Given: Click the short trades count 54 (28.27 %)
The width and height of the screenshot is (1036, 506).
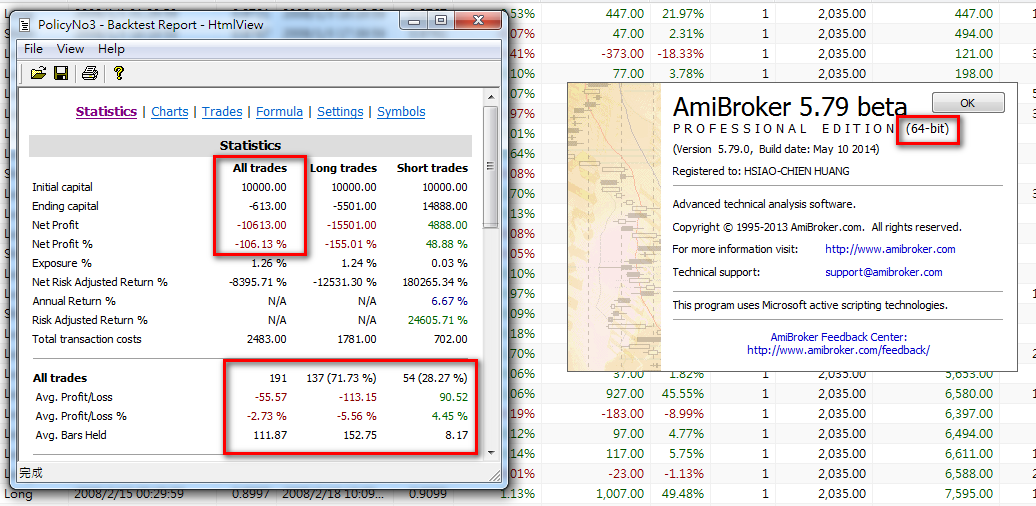Looking at the screenshot, I should (435, 379).
